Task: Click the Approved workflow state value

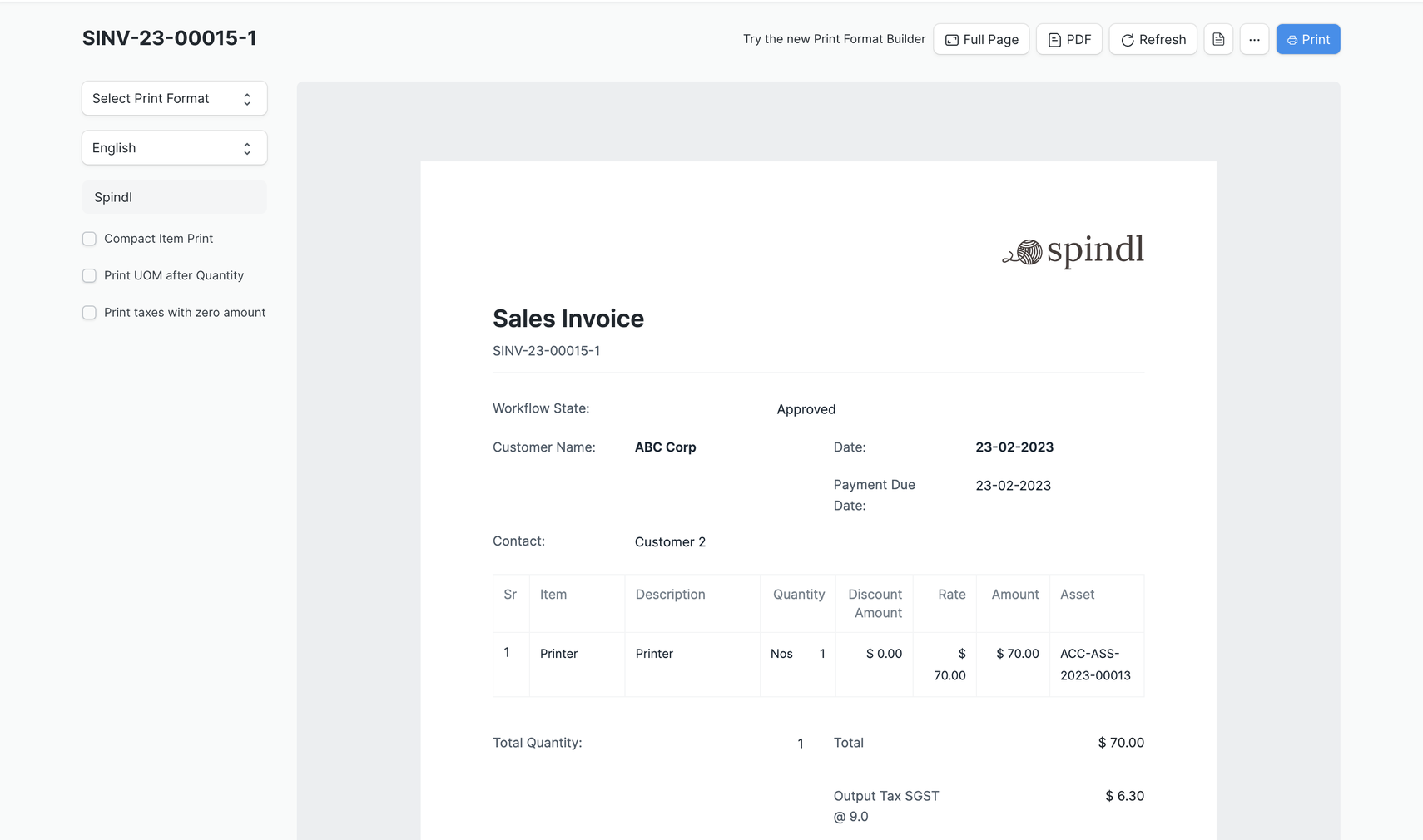Action: click(x=806, y=409)
